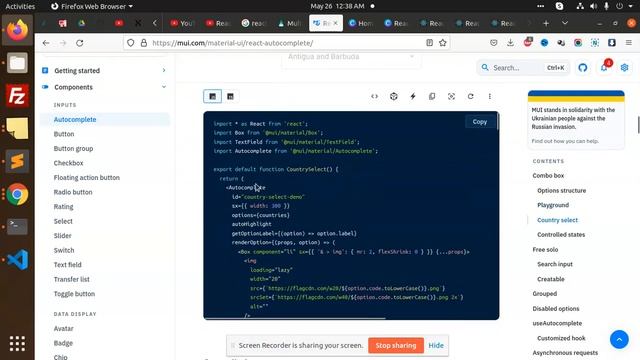This screenshot has height=360, width=640.
Task: Copy the demo source icon
Action: point(432,96)
